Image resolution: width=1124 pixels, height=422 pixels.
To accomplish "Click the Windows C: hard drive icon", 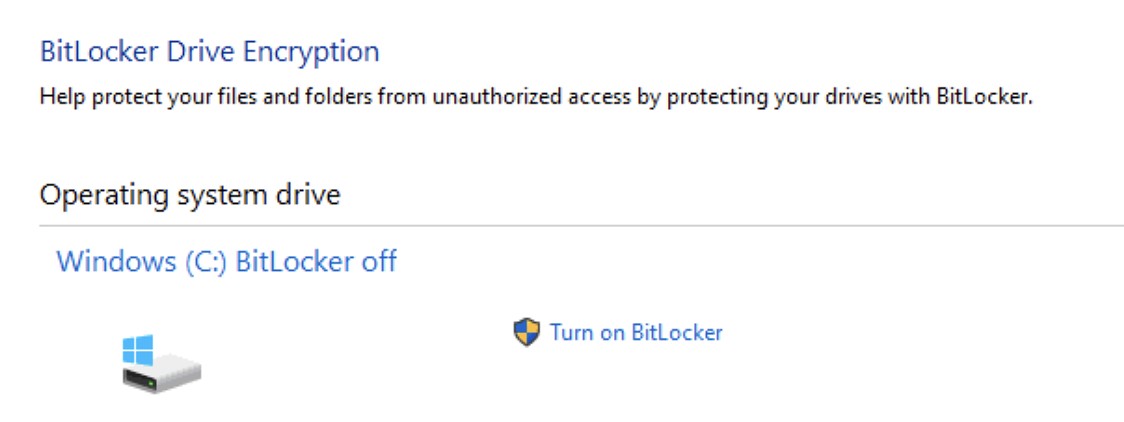I will point(160,364).
